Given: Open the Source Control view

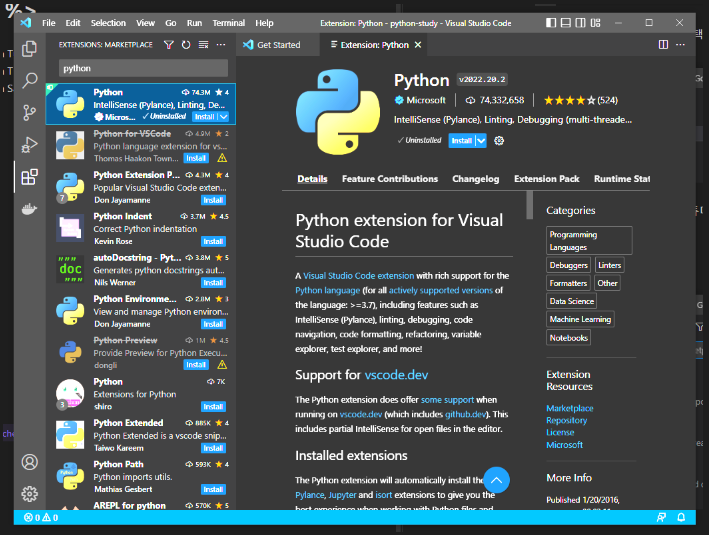Looking at the screenshot, I should click(x=29, y=113).
